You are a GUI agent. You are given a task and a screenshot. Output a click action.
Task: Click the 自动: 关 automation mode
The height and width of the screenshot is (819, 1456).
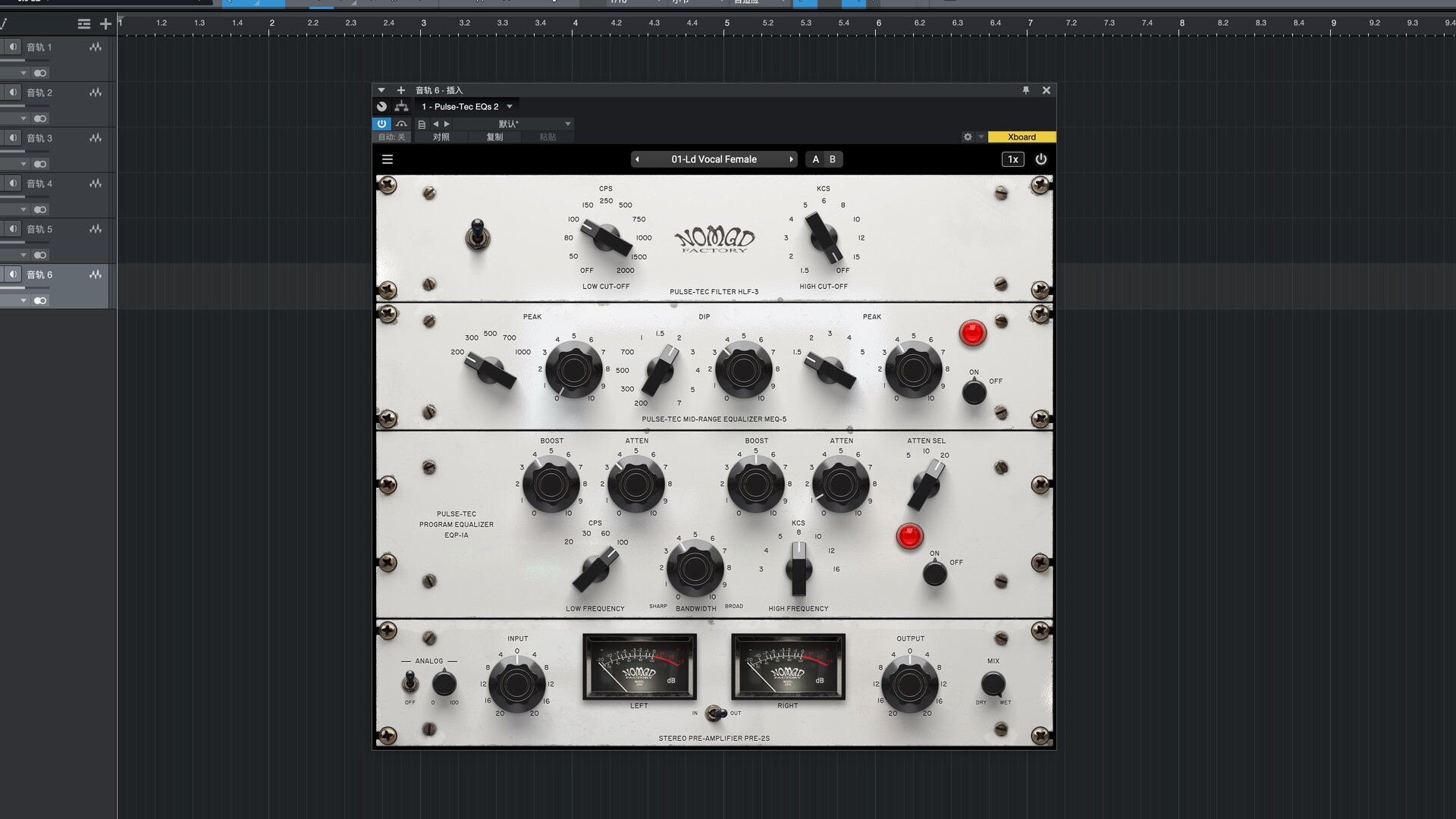point(391,137)
